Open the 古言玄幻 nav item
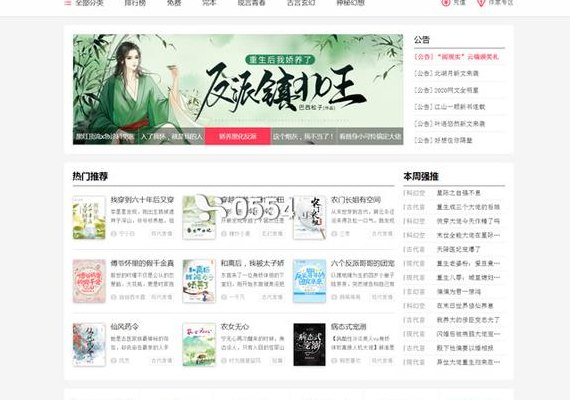The image size is (570, 400). (301, 3)
